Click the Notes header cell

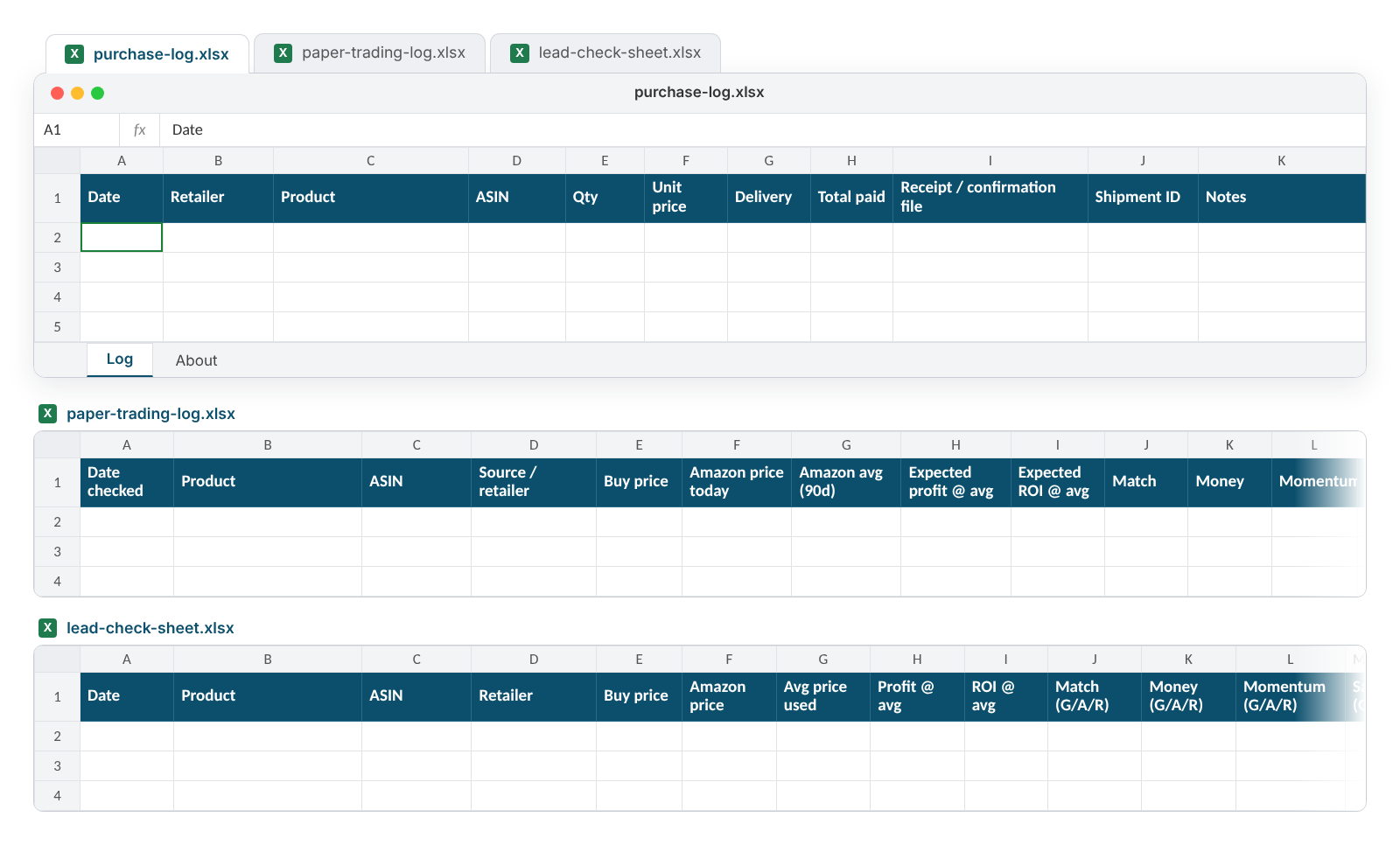pyautogui.click(x=1282, y=198)
